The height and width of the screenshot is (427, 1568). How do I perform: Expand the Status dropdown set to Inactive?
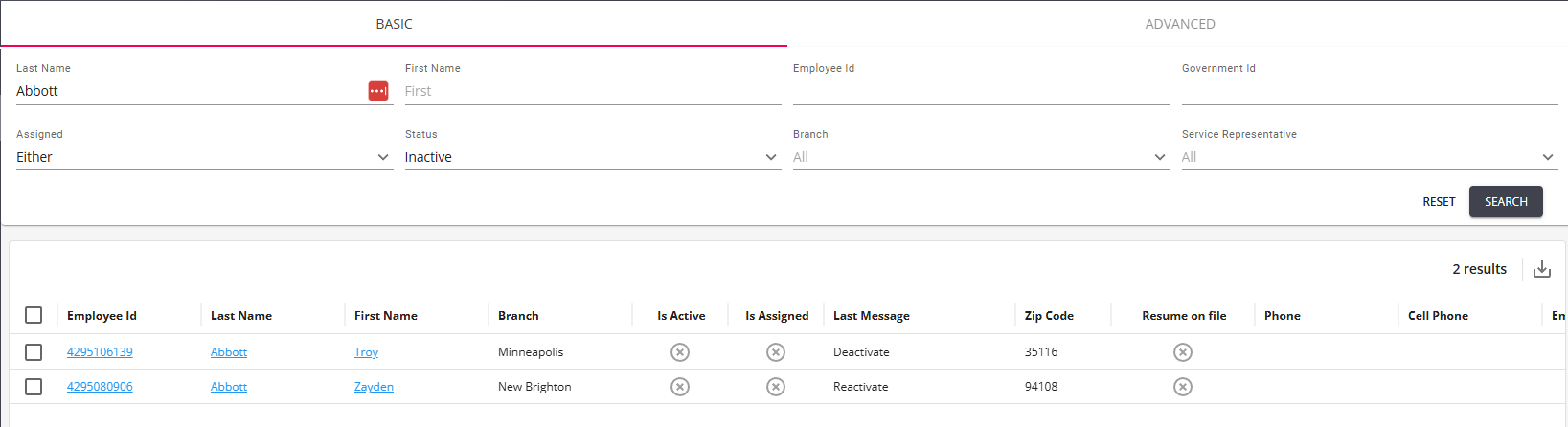pyautogui.click(x=591, y=157)
